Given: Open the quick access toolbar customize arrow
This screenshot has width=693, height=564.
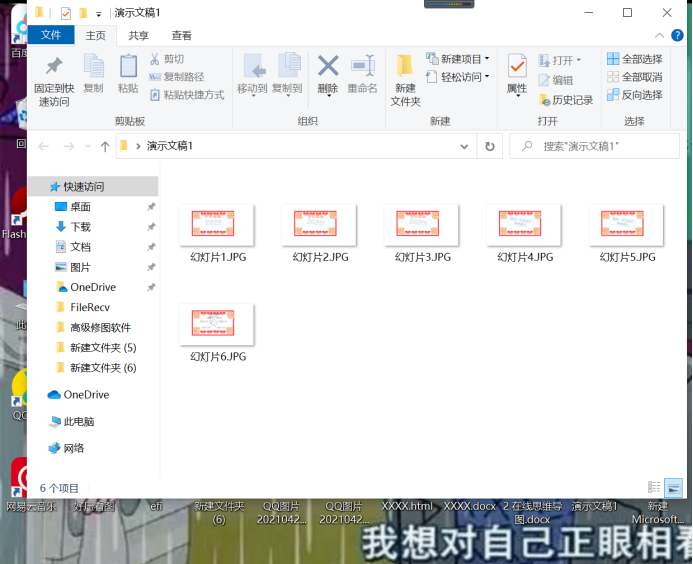Looking at the screenshot, I should tap(99, 14).
